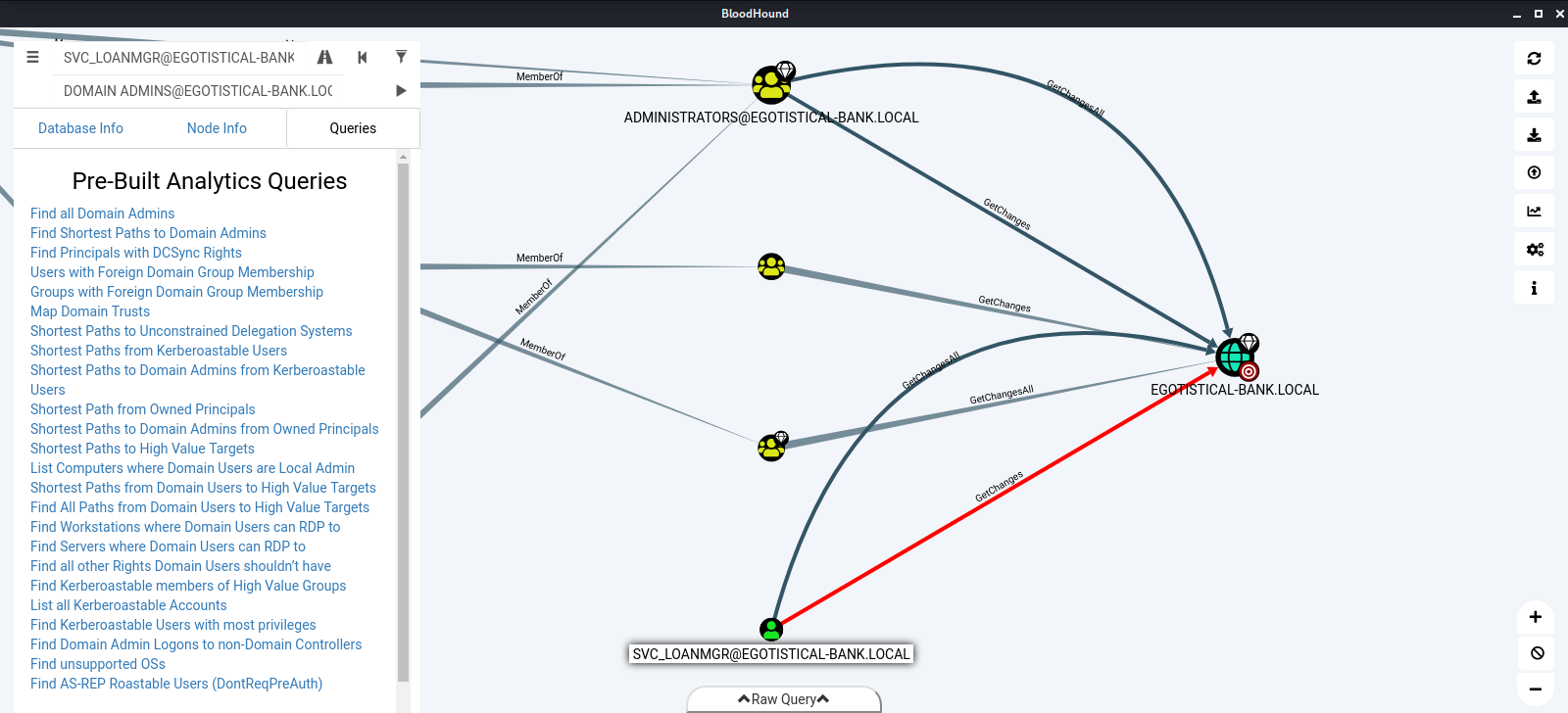The image size is (1568, 713).
Task: Click the export graph icon
Action: click(1534, 97)
